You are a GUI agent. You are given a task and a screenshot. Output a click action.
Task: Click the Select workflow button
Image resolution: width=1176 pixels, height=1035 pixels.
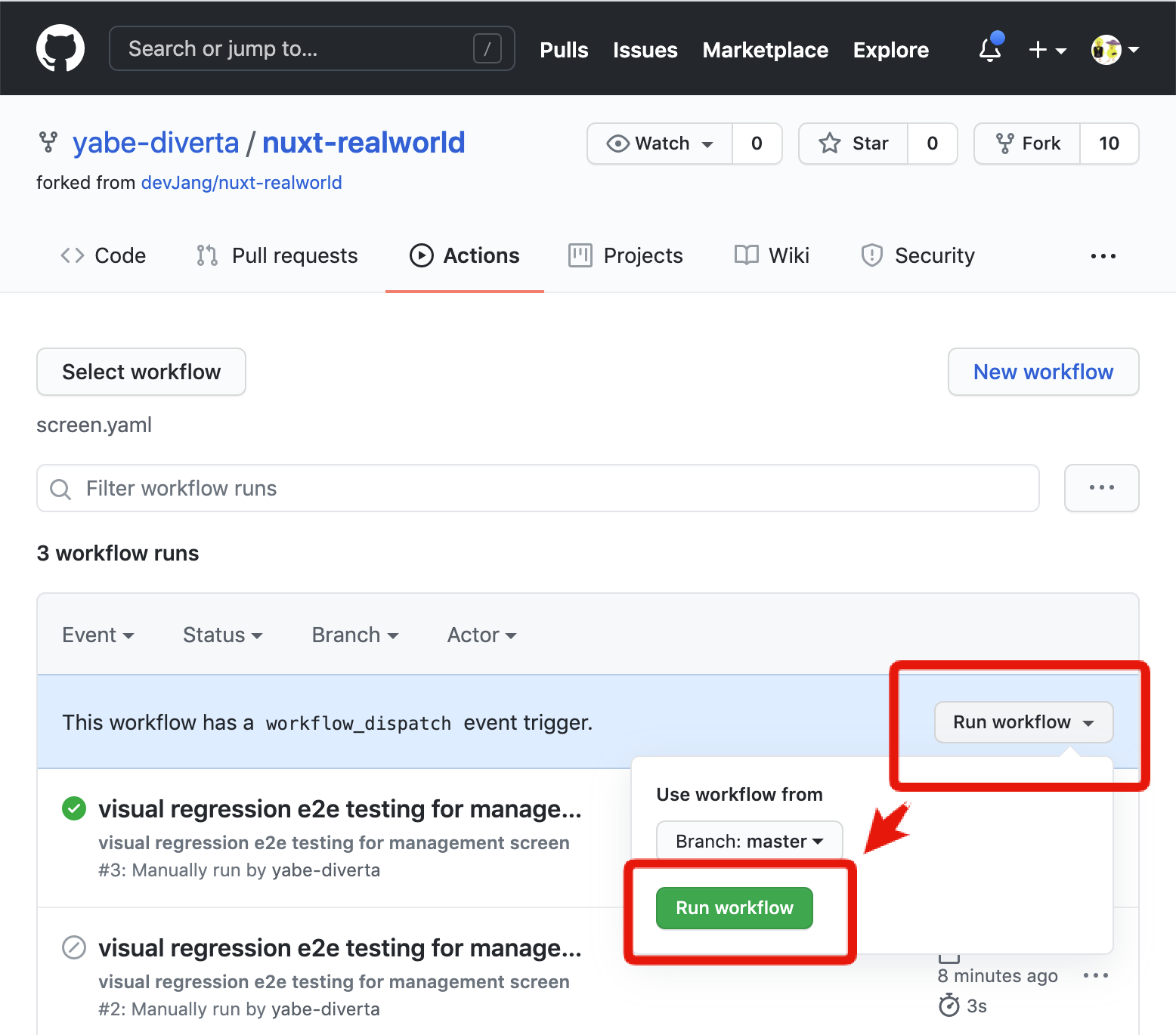click(141, 372)
